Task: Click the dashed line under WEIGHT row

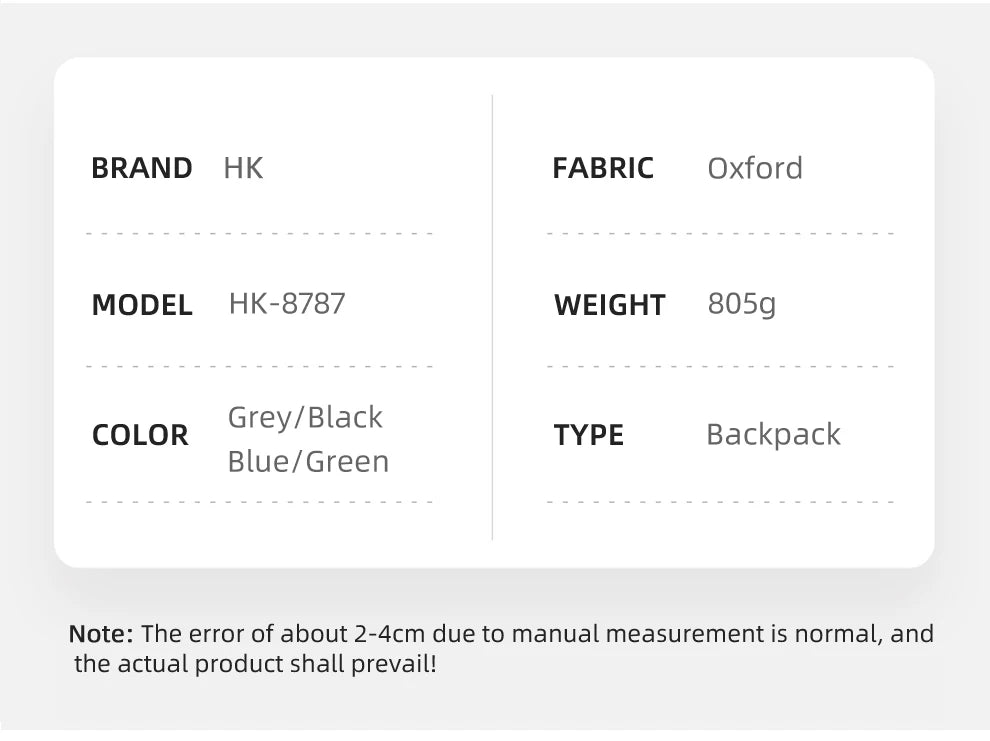Action: coord(720,367)
